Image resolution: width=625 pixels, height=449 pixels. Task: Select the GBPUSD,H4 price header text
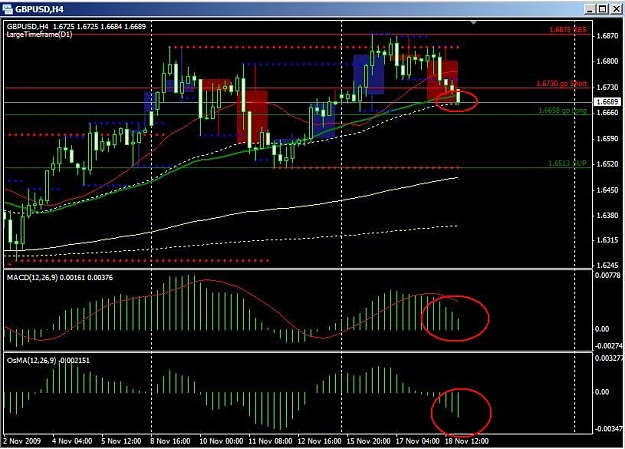pos(76,26)
